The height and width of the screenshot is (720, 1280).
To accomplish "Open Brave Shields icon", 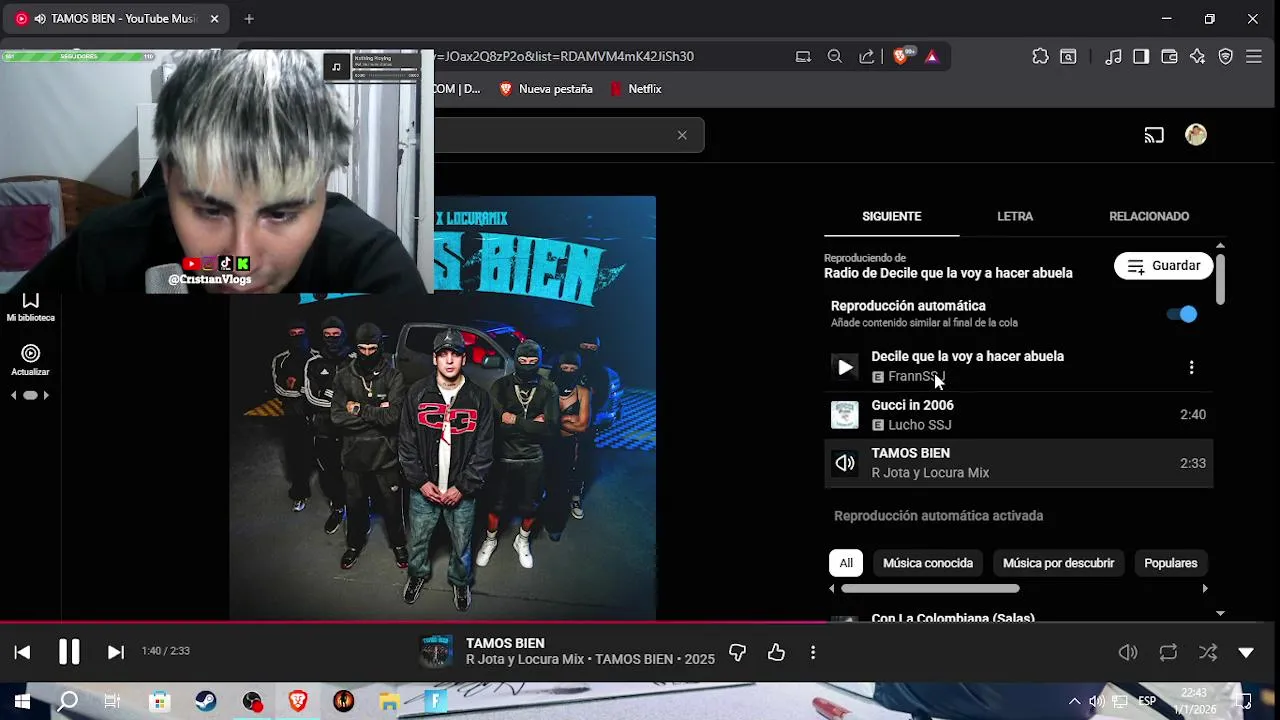I will [900, 57].
